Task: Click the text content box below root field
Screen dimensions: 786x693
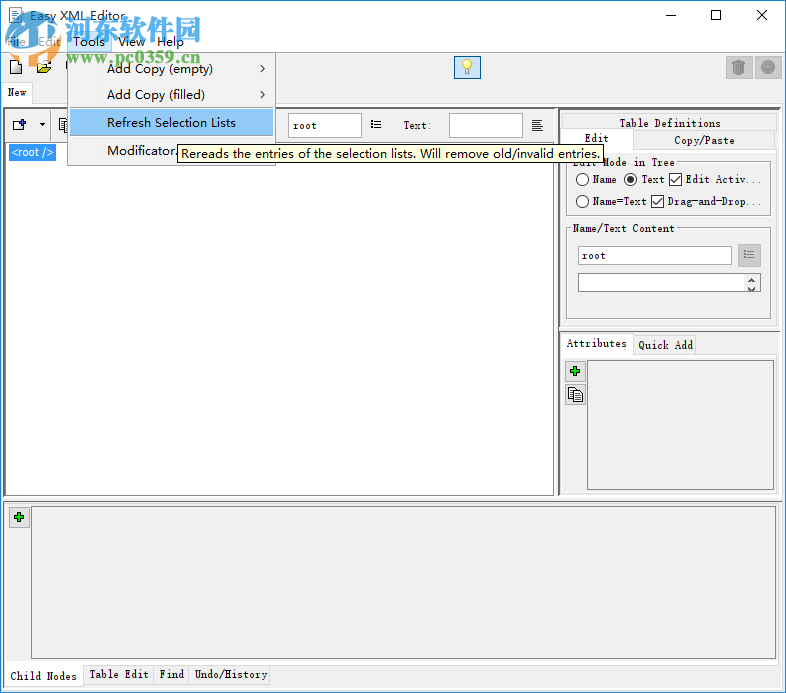Action: (662, 282)
